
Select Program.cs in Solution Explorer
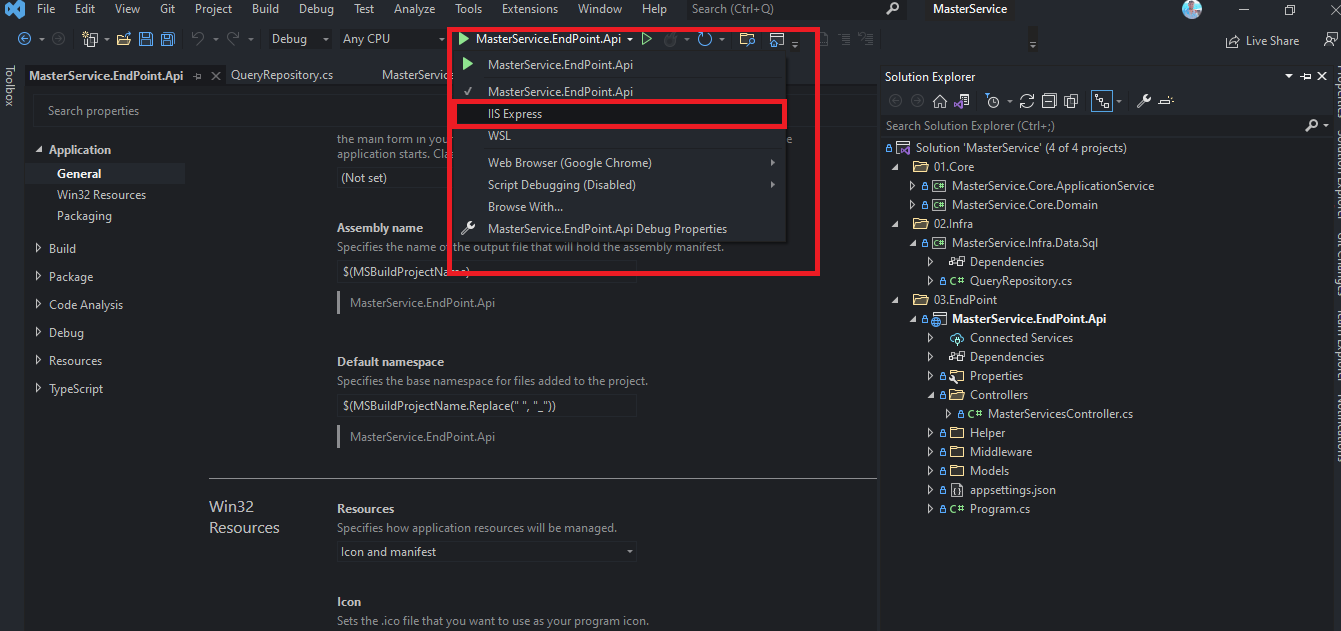pyautogui.click(x=999, y=509)
